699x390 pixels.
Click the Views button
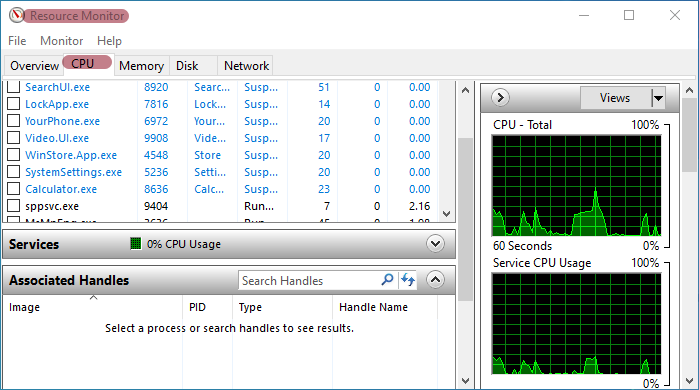click(615, 98)
